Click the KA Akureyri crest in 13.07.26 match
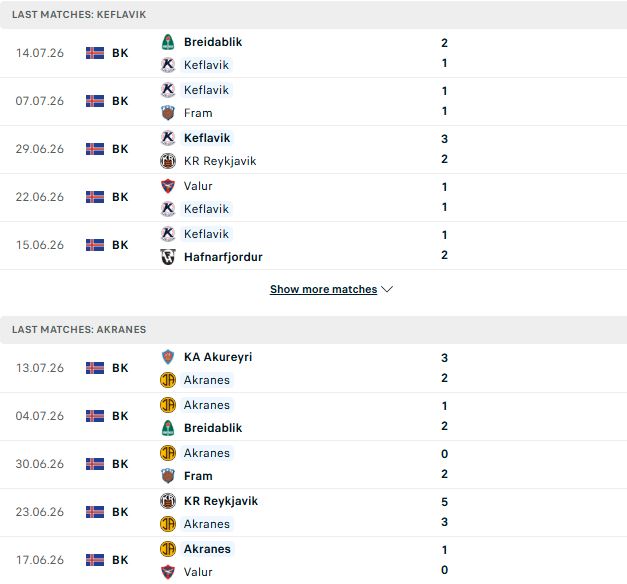 pyautogui.click(x=168, y=357)
